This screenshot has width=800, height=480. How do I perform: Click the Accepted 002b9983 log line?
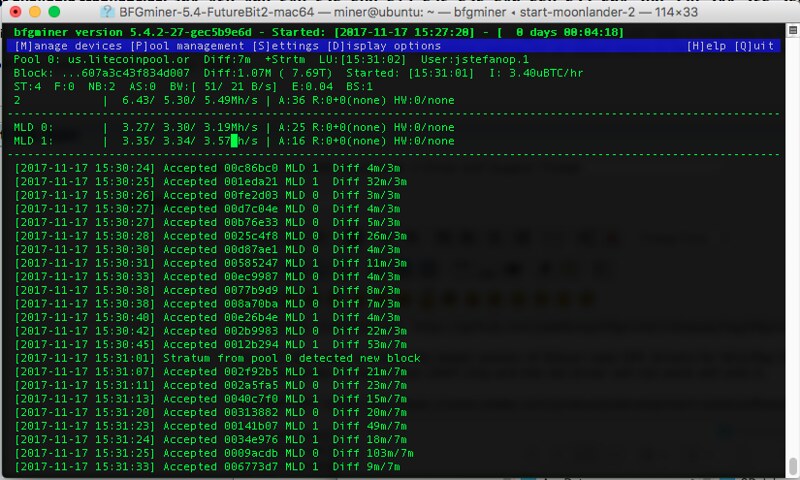click(x=210, y=331)
